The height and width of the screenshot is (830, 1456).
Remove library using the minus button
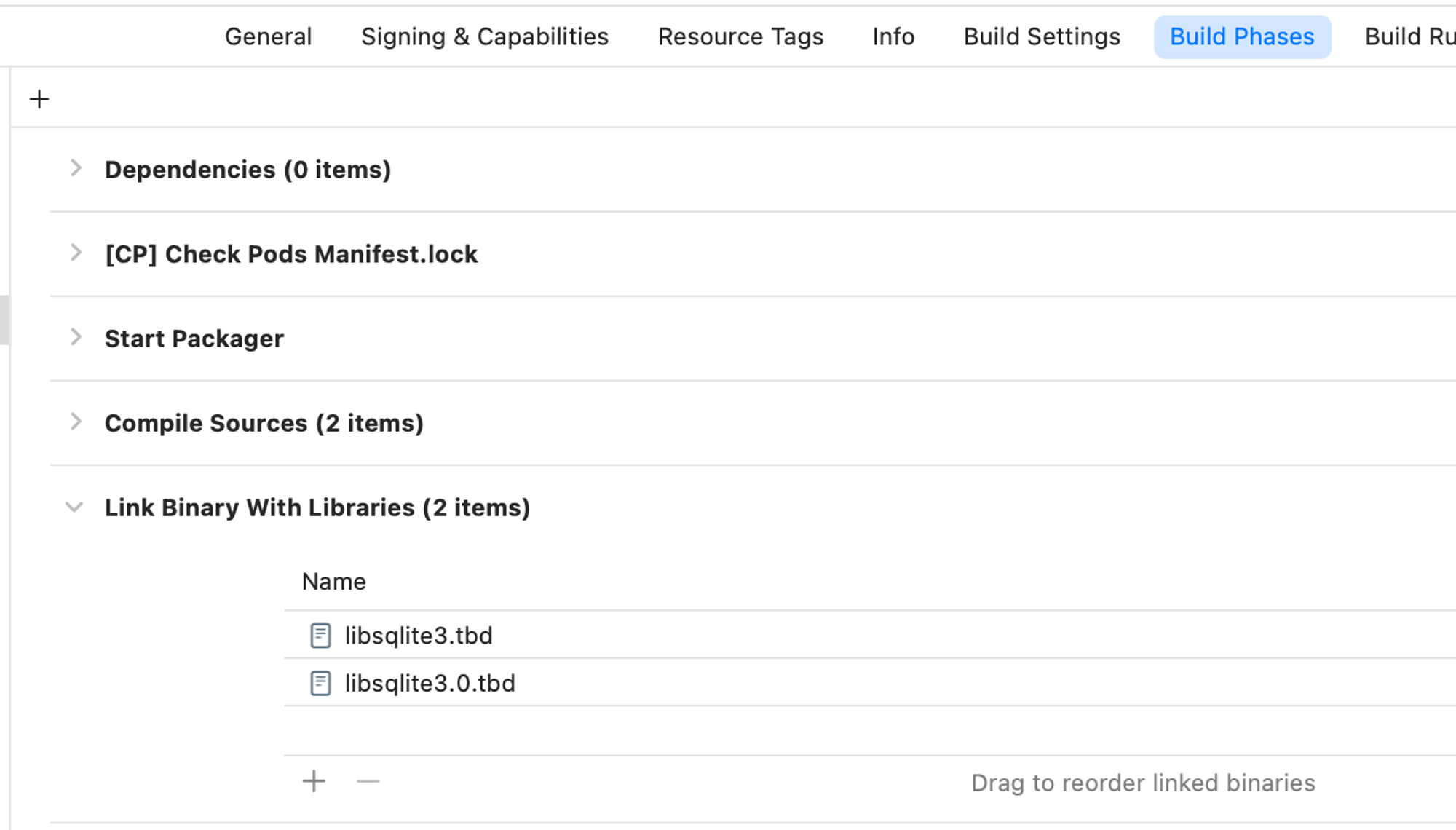(x=368, y=781)
